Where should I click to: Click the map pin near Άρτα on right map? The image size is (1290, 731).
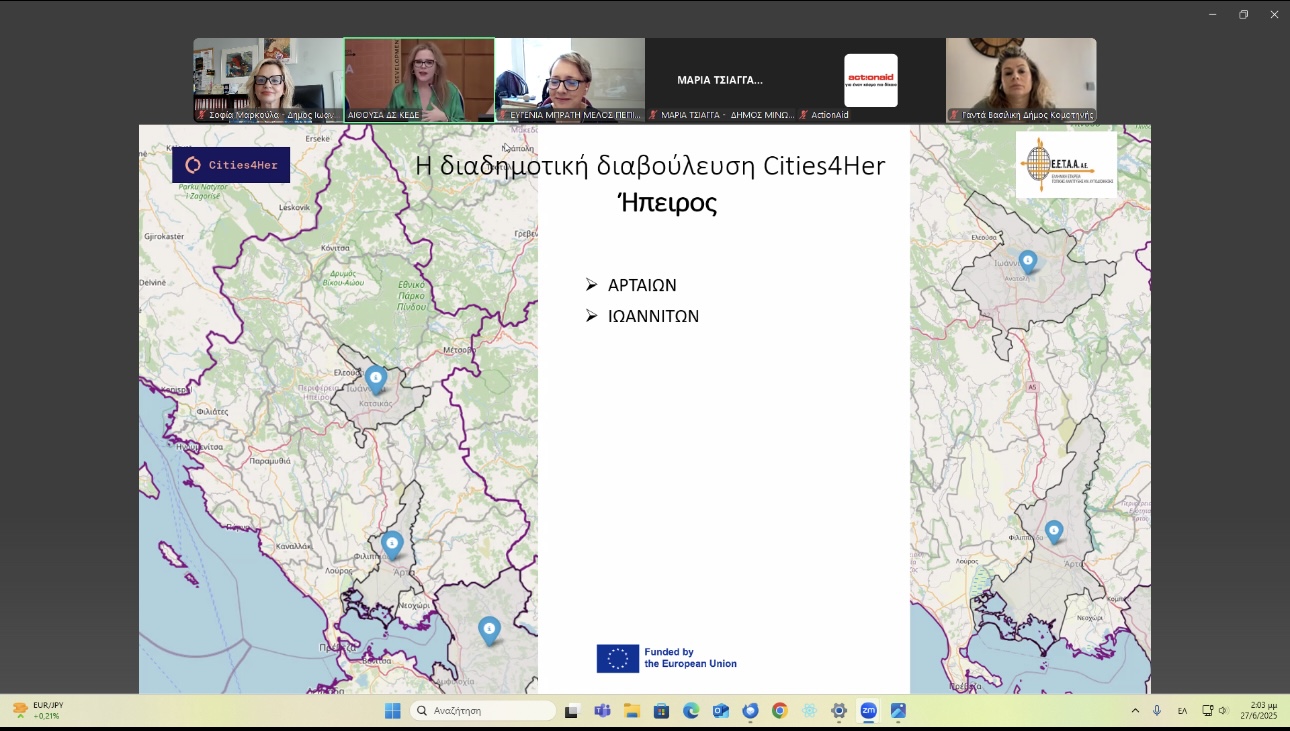click(x=1053, y=531)
